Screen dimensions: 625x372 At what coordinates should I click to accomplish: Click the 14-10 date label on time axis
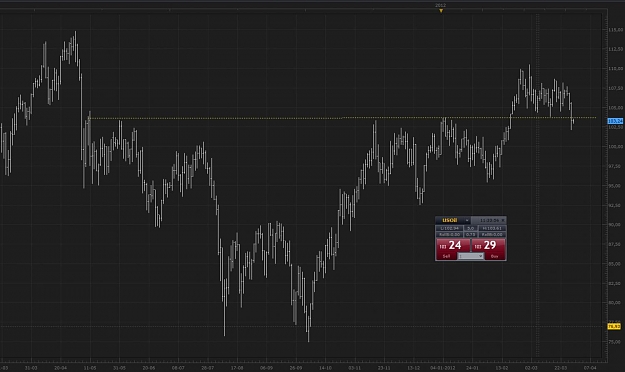[x=325, y=368]
